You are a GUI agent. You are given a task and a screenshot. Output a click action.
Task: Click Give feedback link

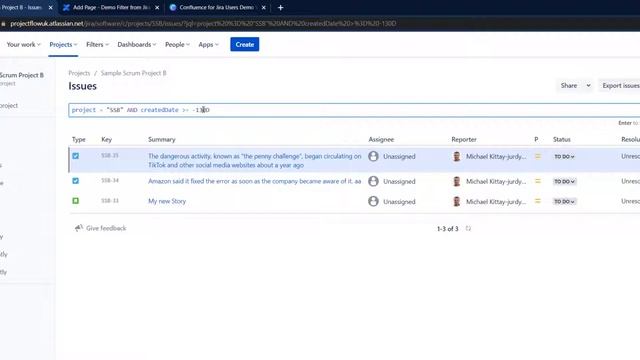point(106,228)
